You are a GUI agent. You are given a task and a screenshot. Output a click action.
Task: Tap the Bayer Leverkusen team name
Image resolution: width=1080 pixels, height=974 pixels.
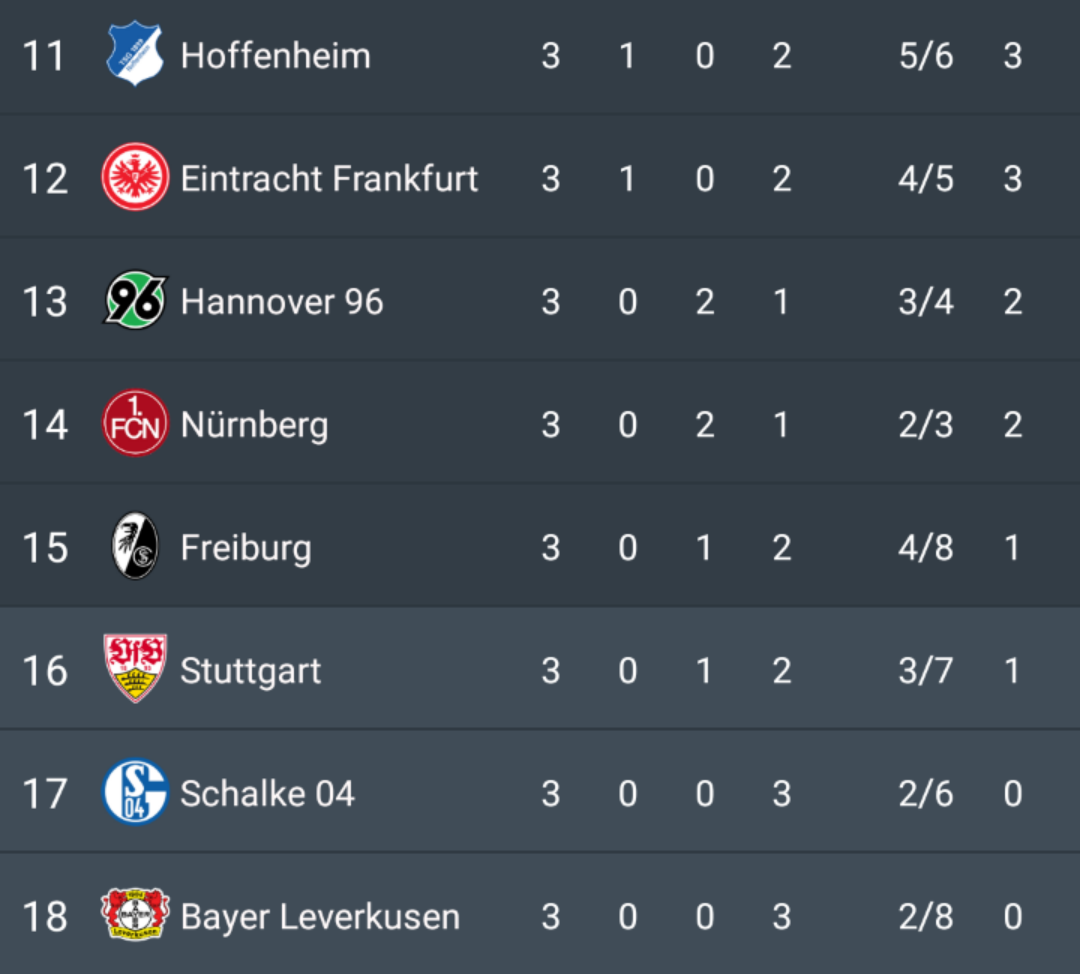coord(320,917)
